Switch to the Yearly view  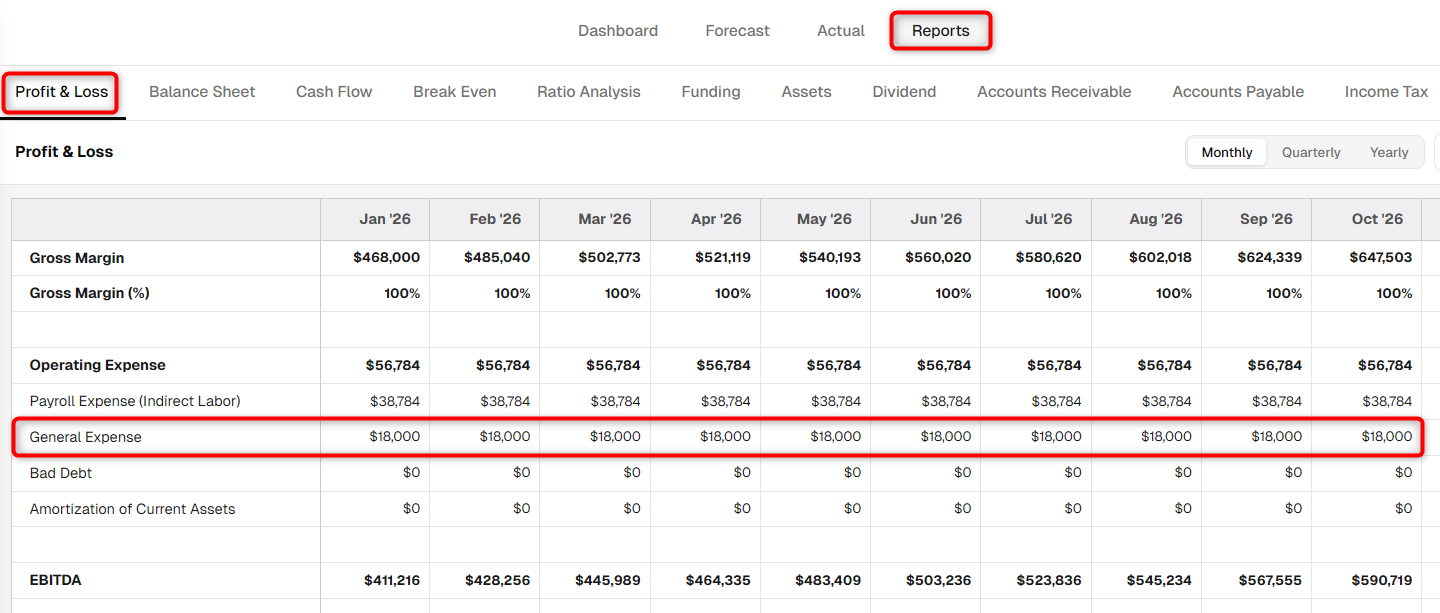pyautogui.click(x=1389, y=152)
